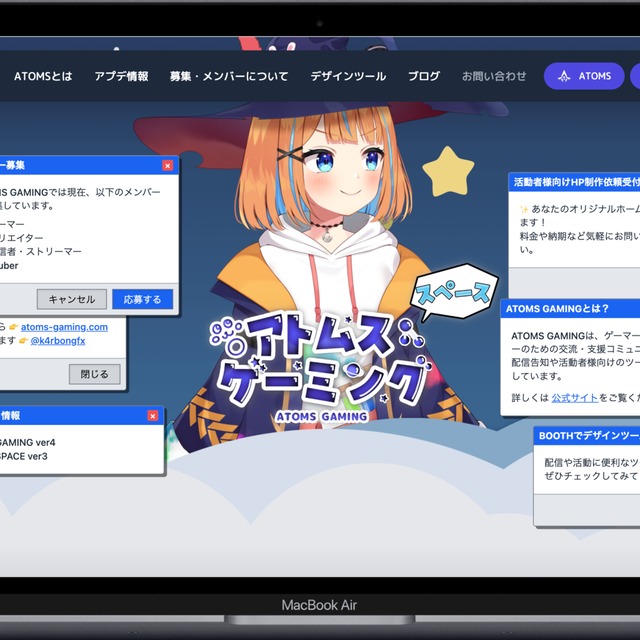This screenshot has height=640, width=640.
Task: Open the ATOMSとは menu item
Action: [x=43, y=76]
